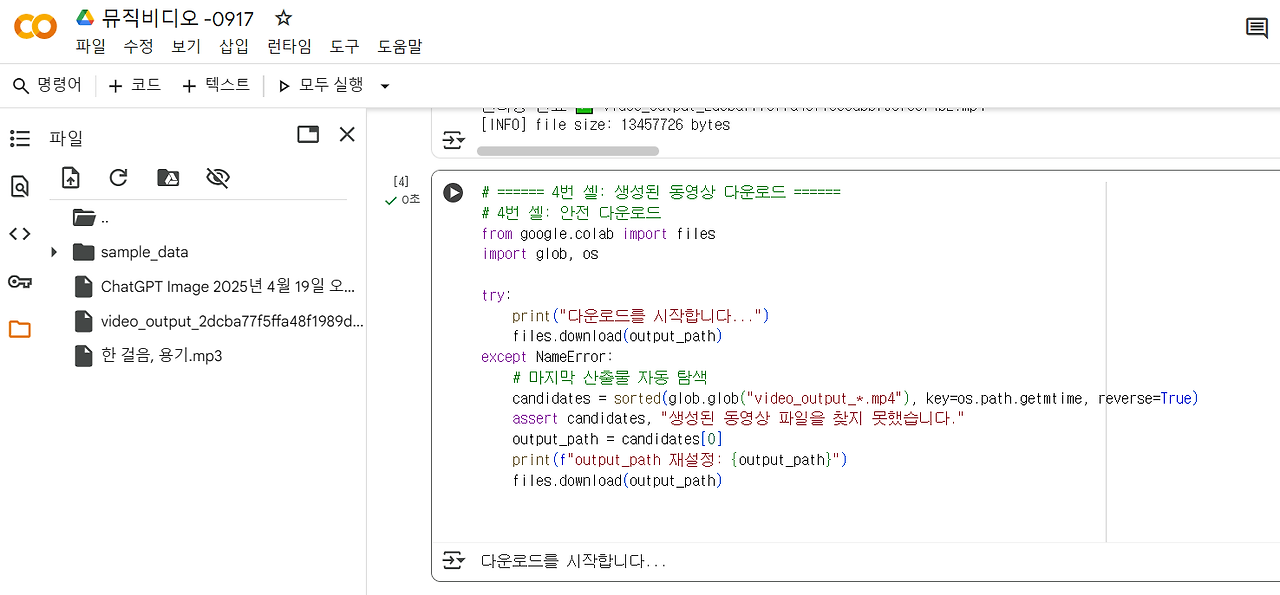Select the sample_data folder
Image resolution: width=1280 pixels, height=595 pixels.
pyautogui.click(x=144, y=252)
